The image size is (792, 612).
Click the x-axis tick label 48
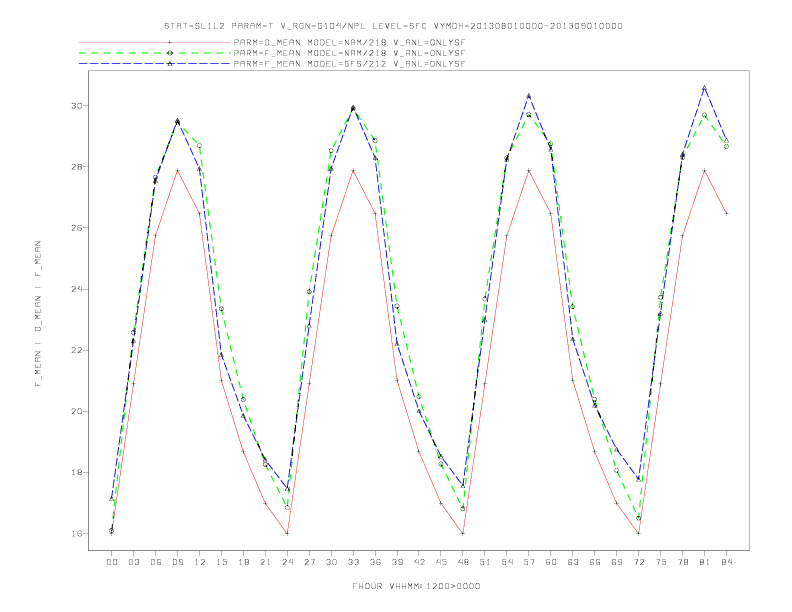[463, 562]
